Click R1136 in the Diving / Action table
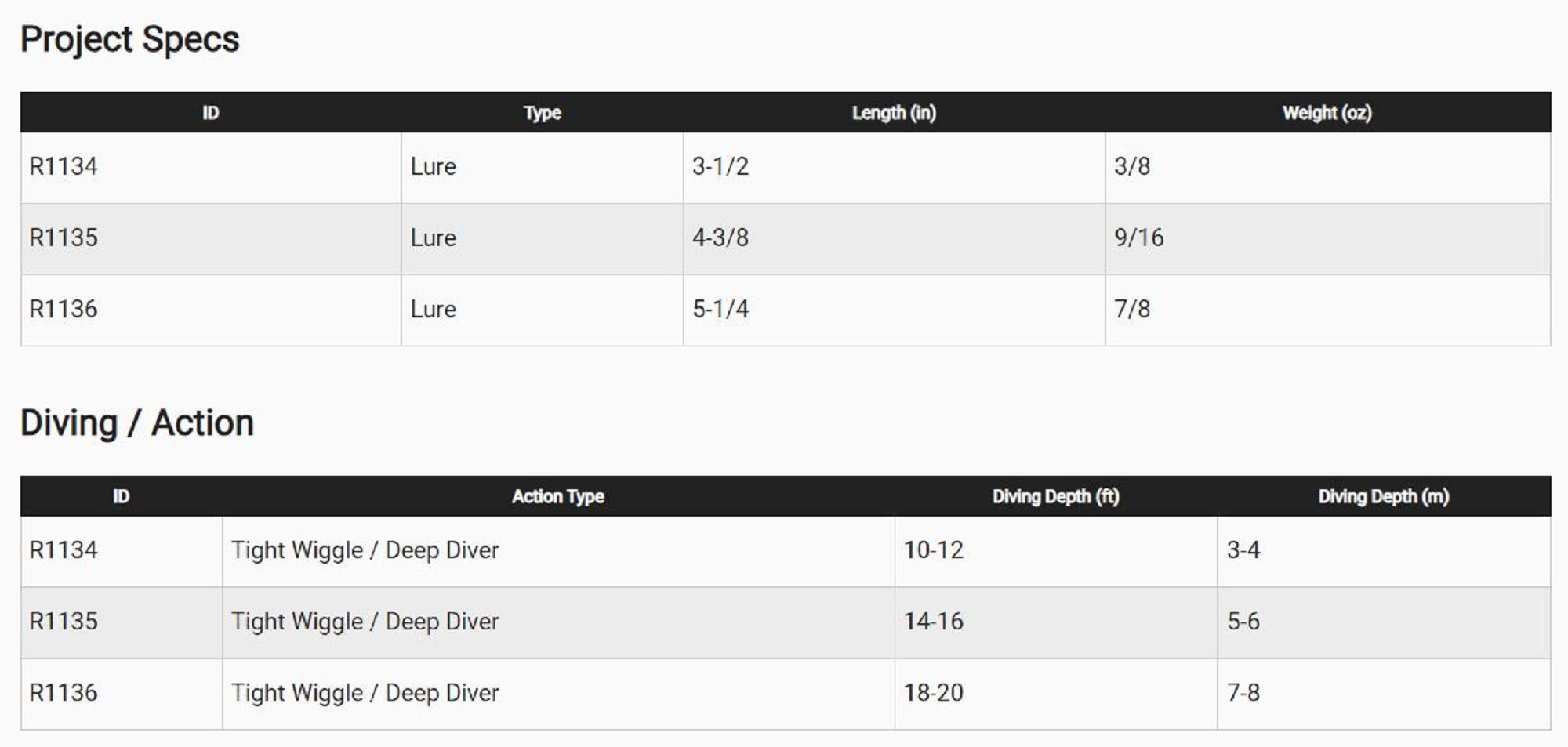 point(64,693)
